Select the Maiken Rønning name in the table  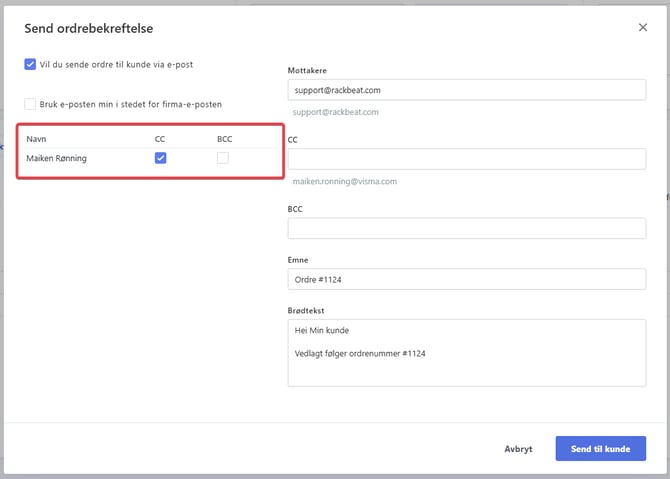(x=57, y=158)
